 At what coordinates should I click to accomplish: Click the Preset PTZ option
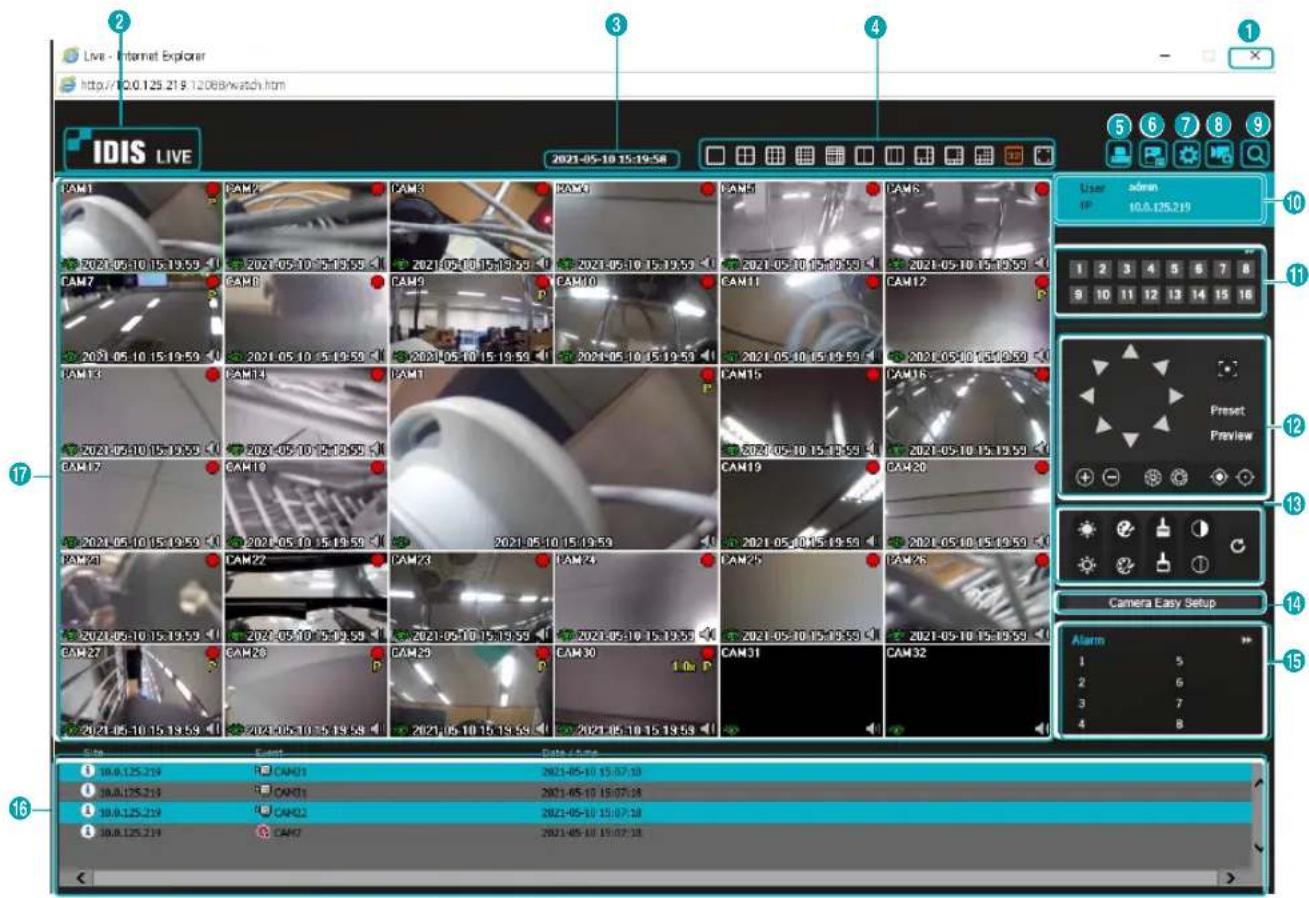tap(1227, 411)
